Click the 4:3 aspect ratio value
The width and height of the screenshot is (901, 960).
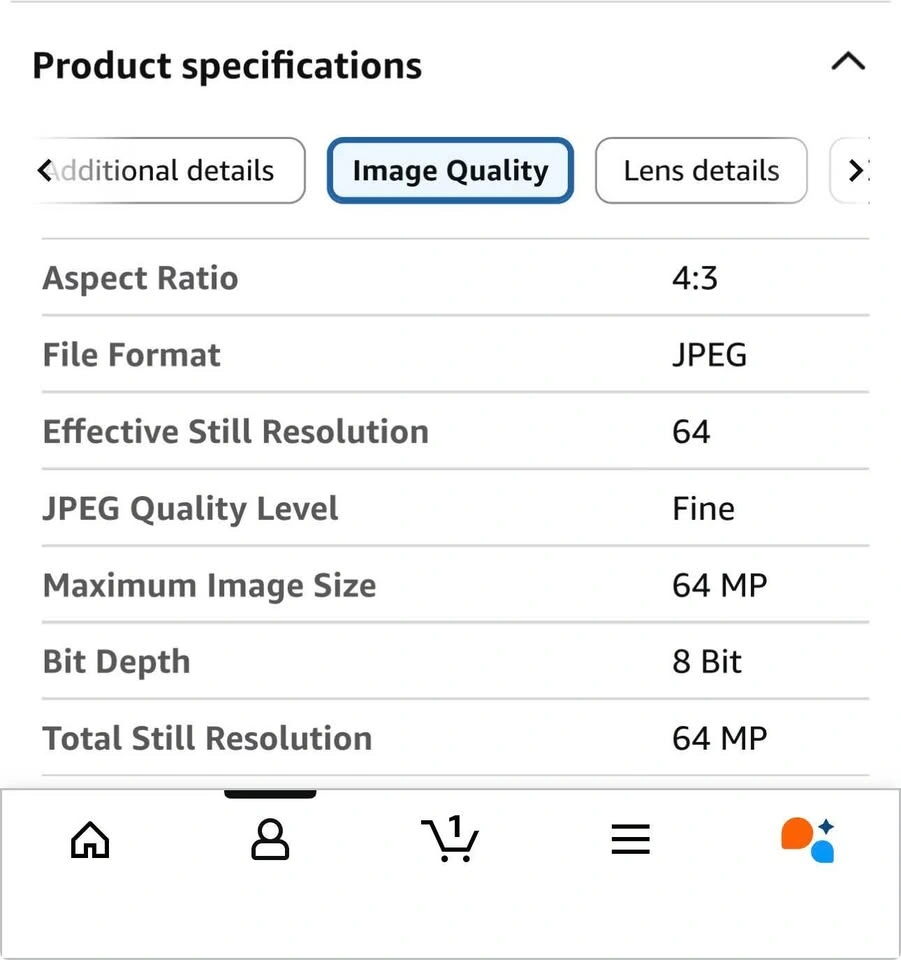pos(695,278)
